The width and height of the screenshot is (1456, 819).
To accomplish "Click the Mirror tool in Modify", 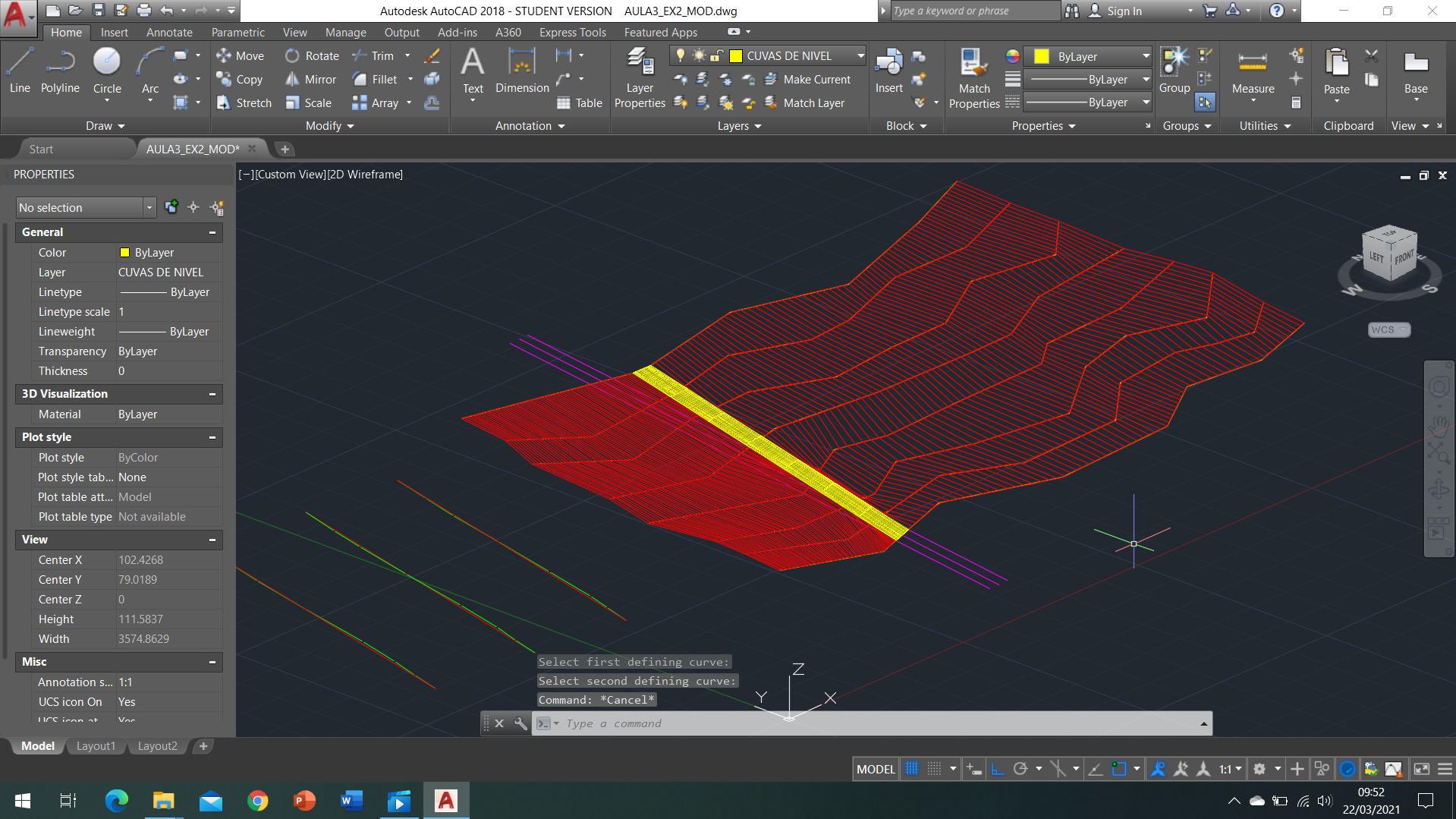I will 310,80.
